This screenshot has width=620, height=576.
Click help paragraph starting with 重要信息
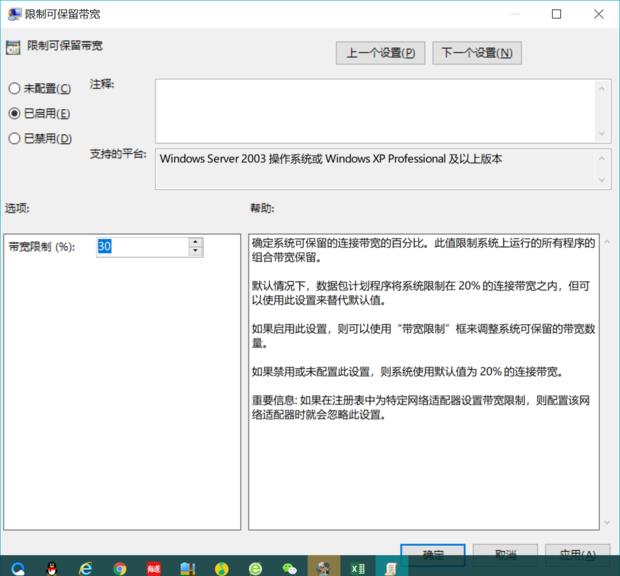(421, 408)
